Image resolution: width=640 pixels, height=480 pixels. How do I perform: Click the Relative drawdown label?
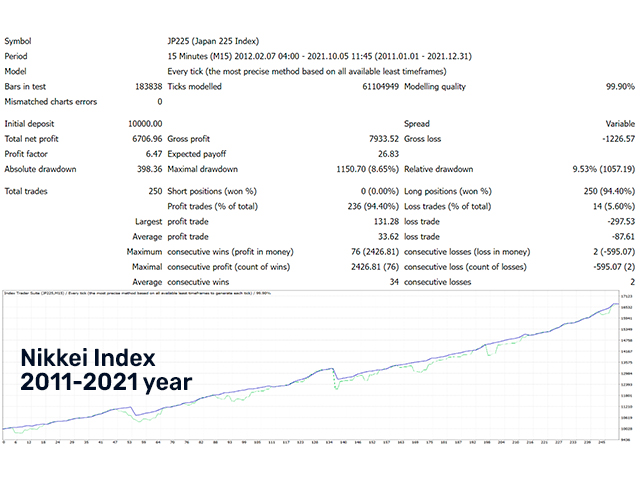coord(438,169)
